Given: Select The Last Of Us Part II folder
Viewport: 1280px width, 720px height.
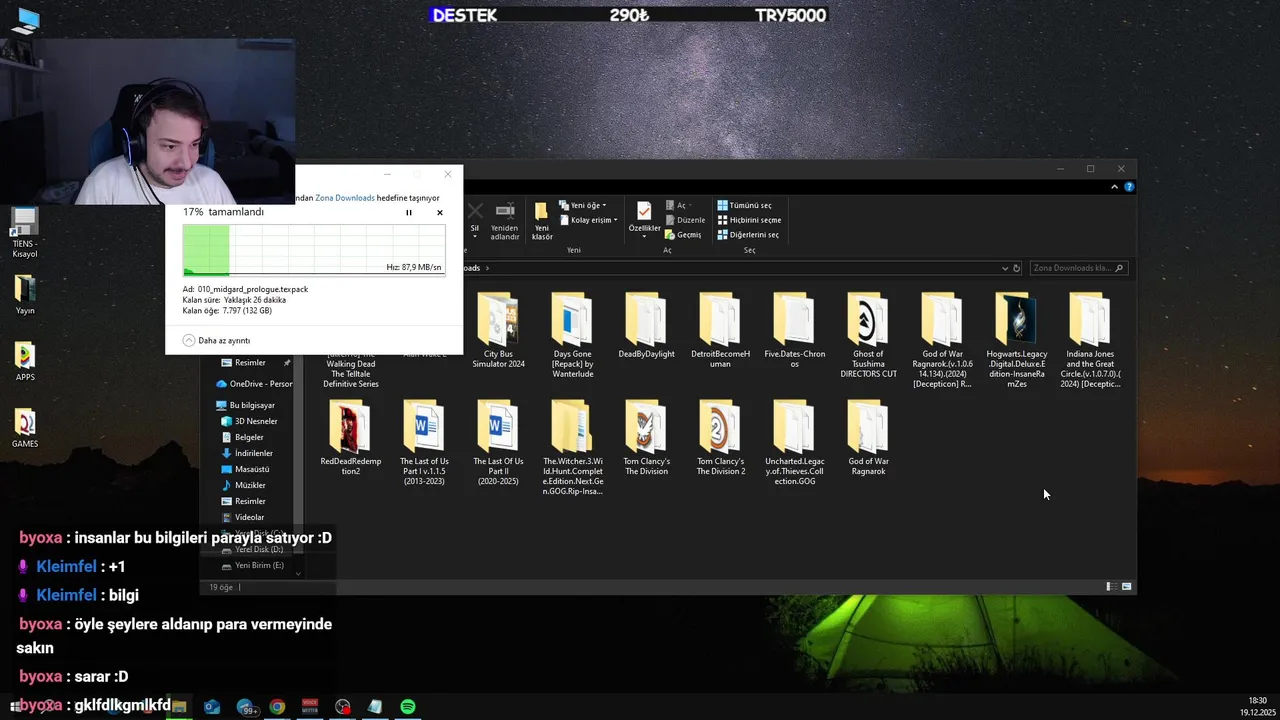Looking at the screenshot, I should pyautogui.click(x=498, y=443).
